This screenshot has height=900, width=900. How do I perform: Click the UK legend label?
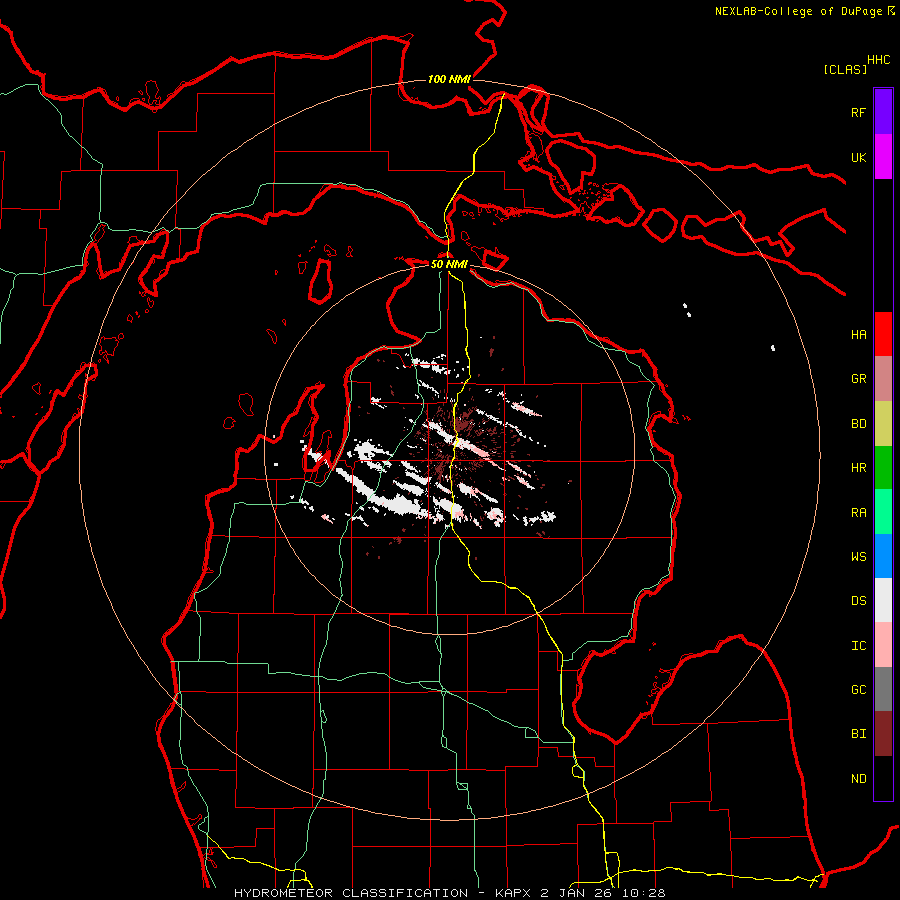pos(858,157)
